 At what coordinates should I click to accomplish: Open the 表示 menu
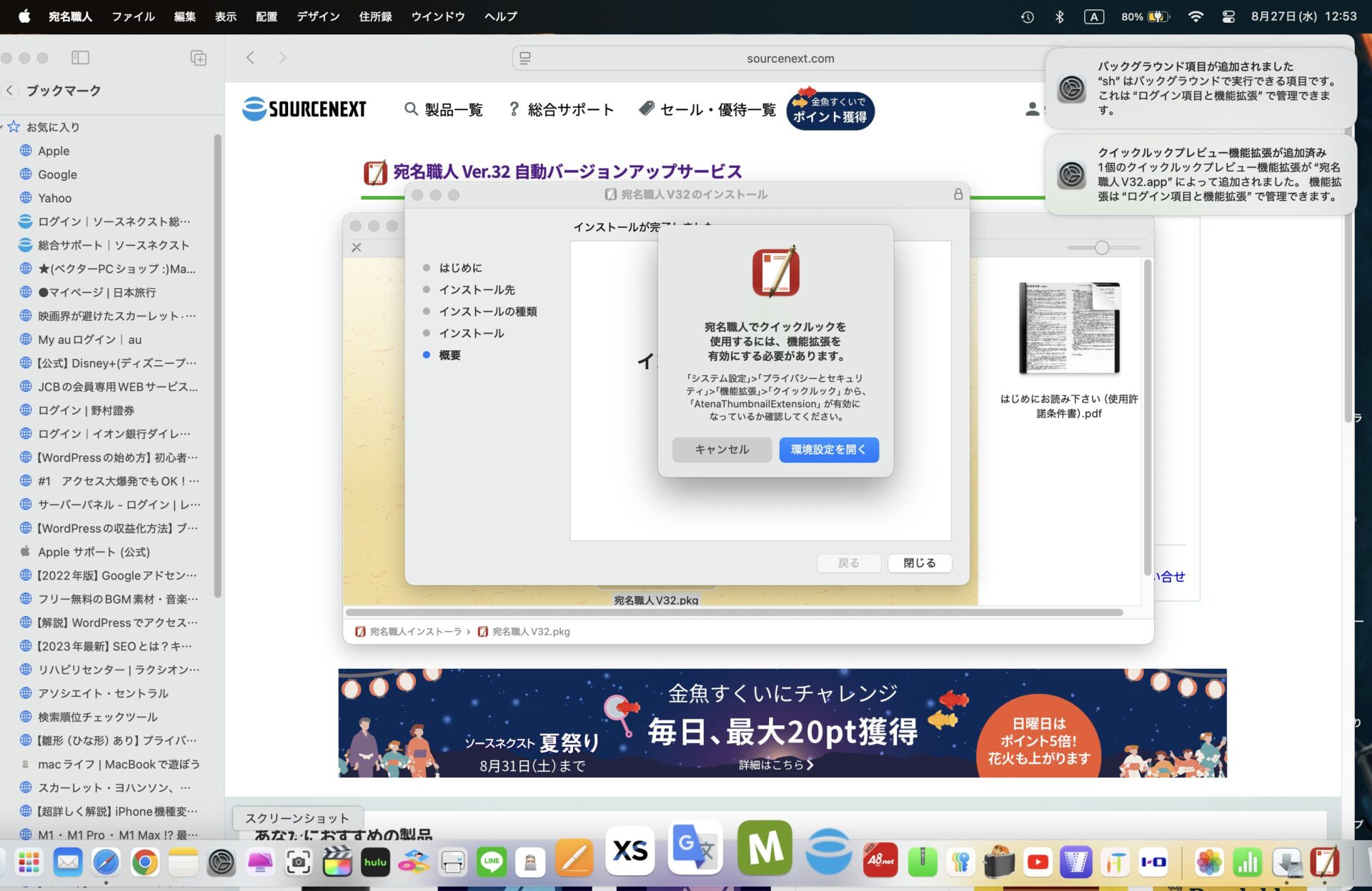pos(226,16)
